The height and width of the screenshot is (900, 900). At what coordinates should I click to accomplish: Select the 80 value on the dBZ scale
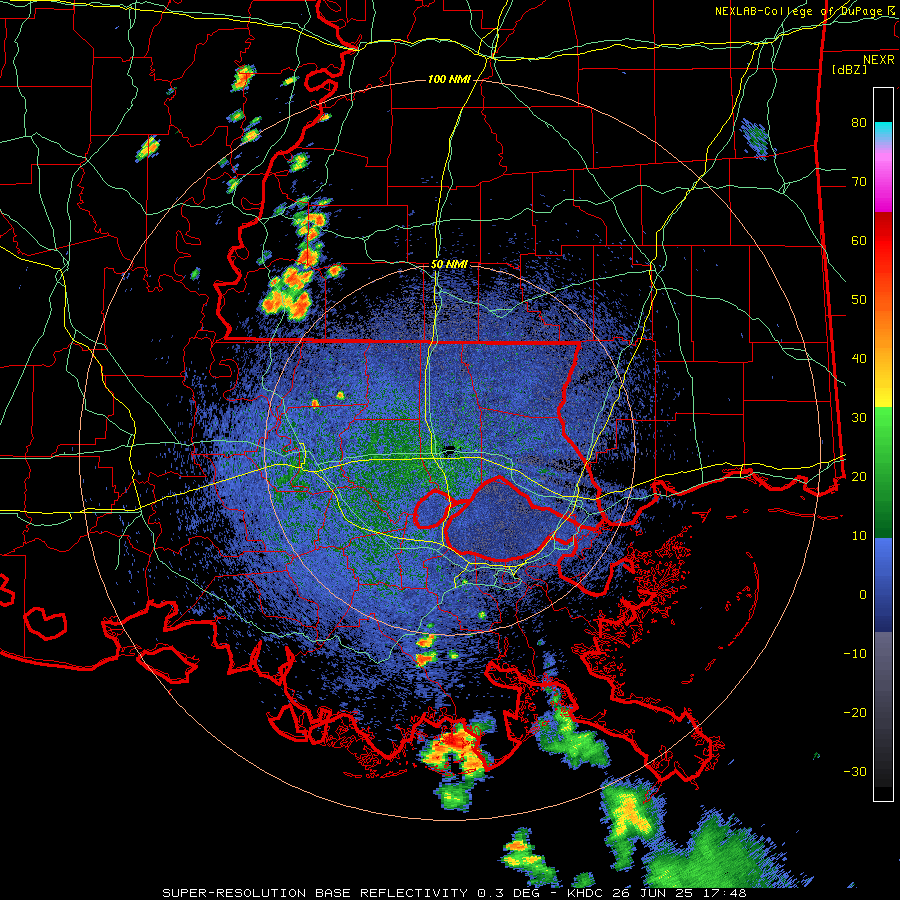859,123
